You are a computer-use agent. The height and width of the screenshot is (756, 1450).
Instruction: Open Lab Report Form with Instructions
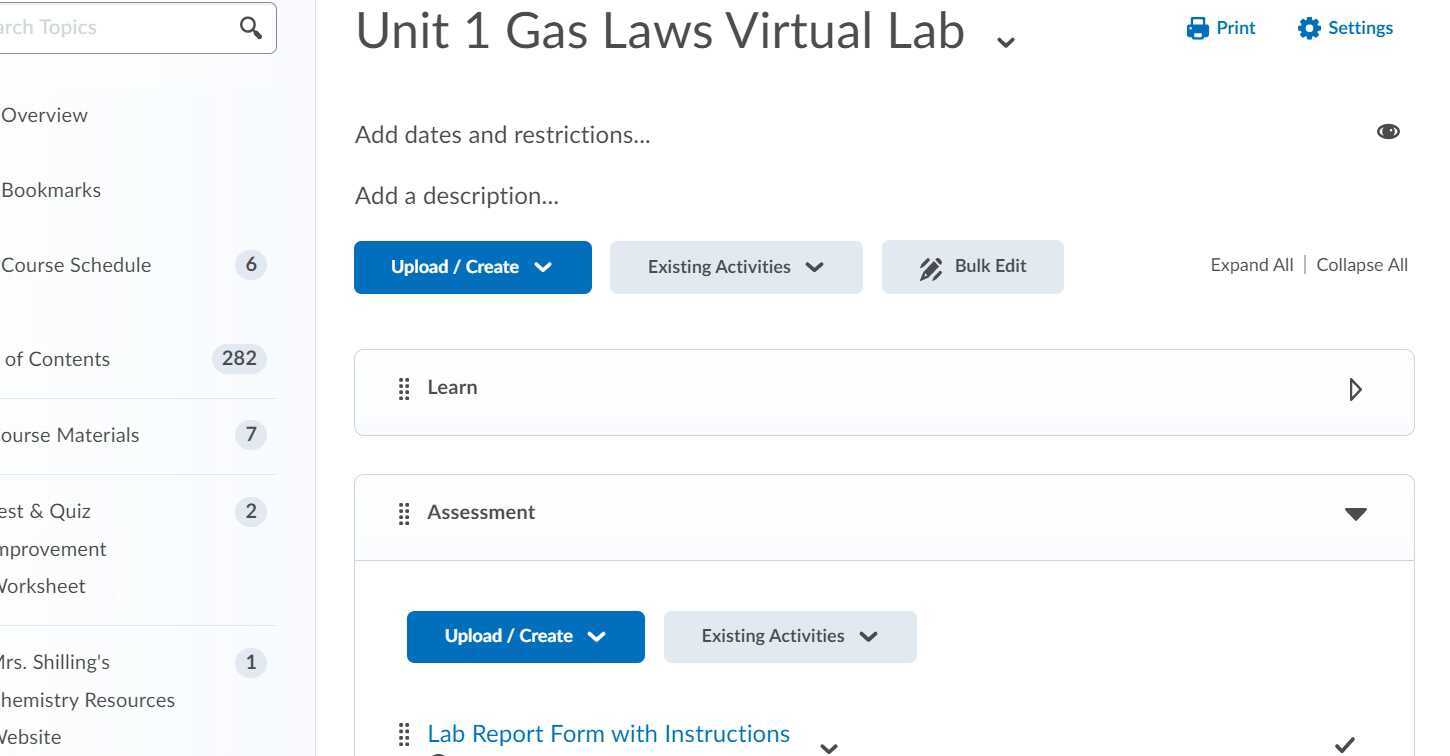(608, 733)
